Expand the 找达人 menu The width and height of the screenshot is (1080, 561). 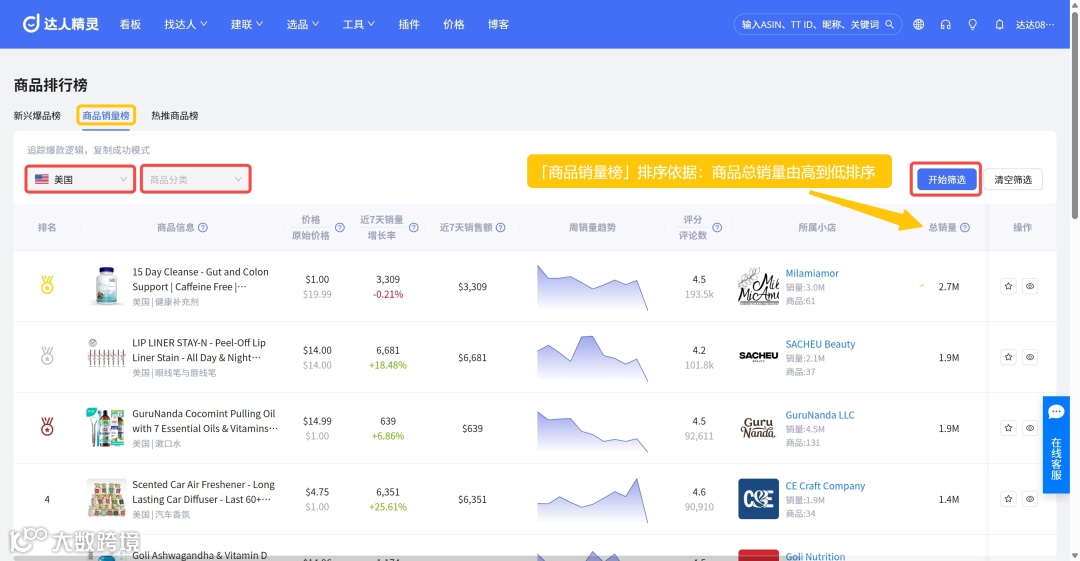point(185,24)
